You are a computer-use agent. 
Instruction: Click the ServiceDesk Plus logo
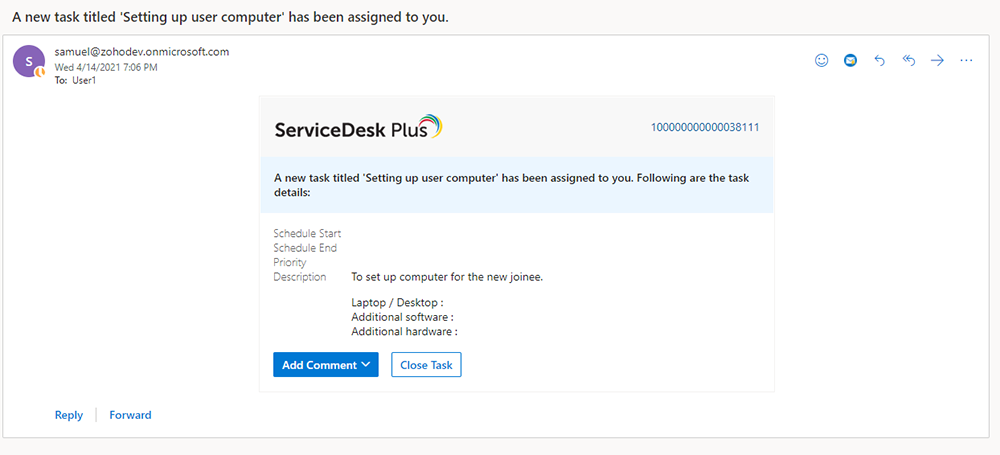(x=357, y=127)
